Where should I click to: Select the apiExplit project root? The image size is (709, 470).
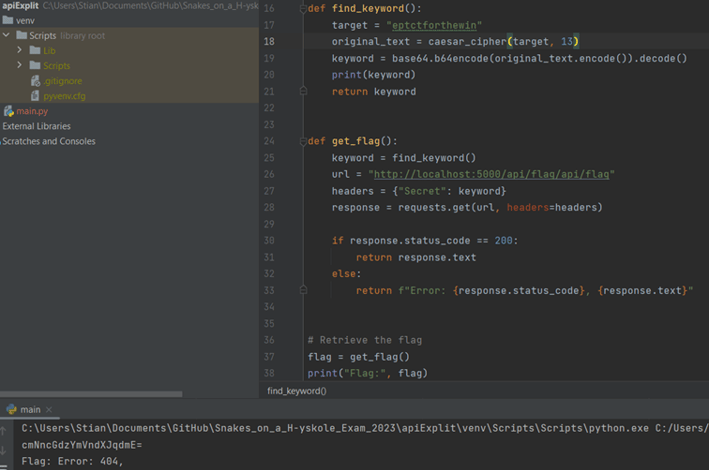pyautogui.click(x=20, y=5)
